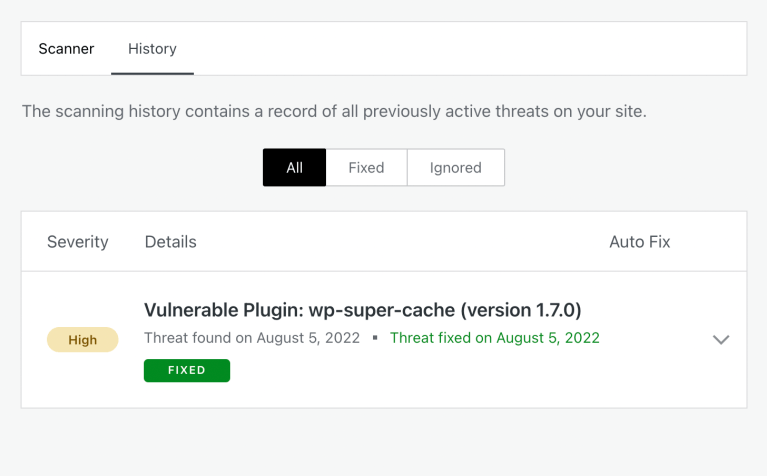This screenshot has height=476, width=767.
Task: Open Vulnerable Plugin wp-super-cache title
Action: tap(362, 310)
